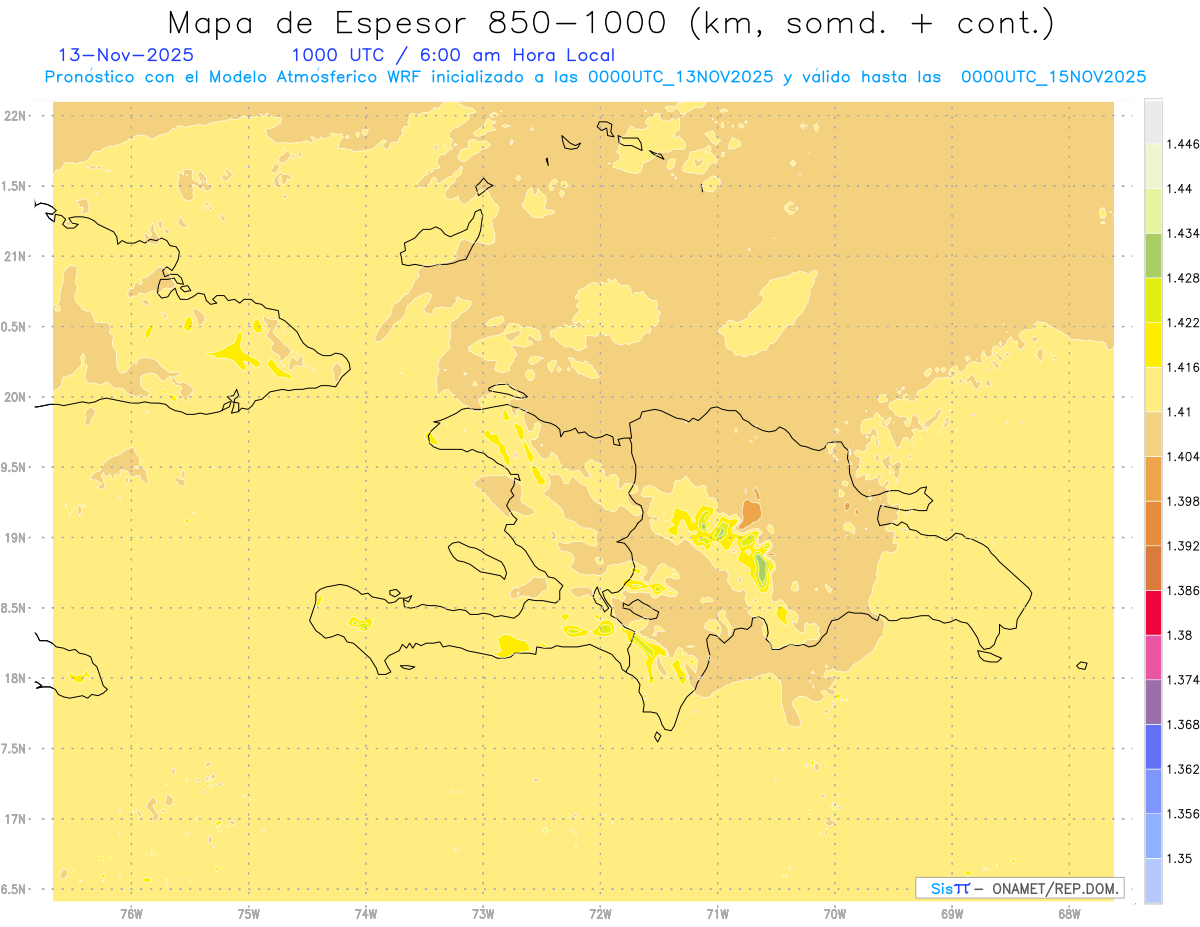Click the legend value '1.362'
The image size is (1200, 927).
click(x=1183, y=769)
